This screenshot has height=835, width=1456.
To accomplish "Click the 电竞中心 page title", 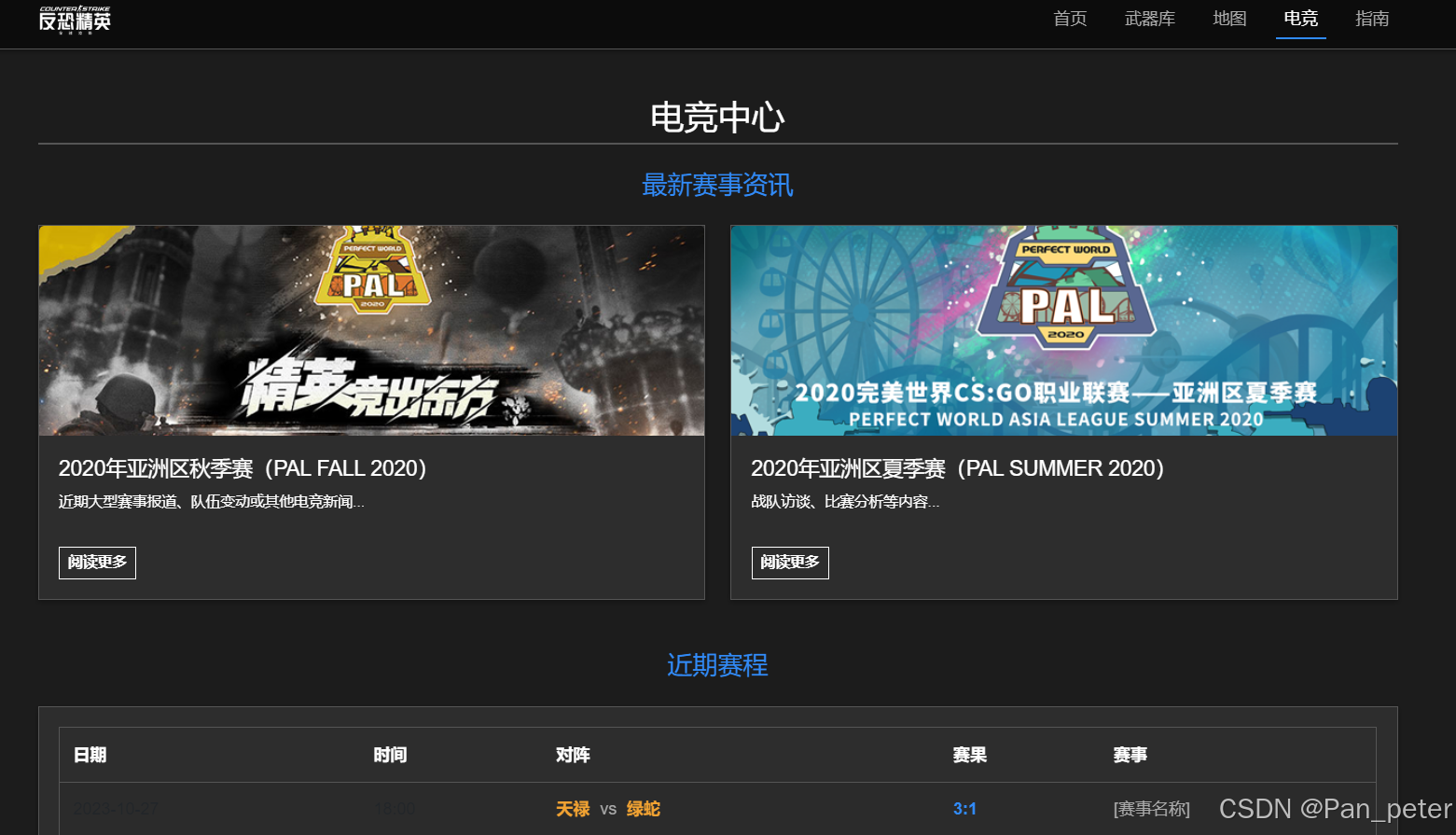I will pos(717,118).
